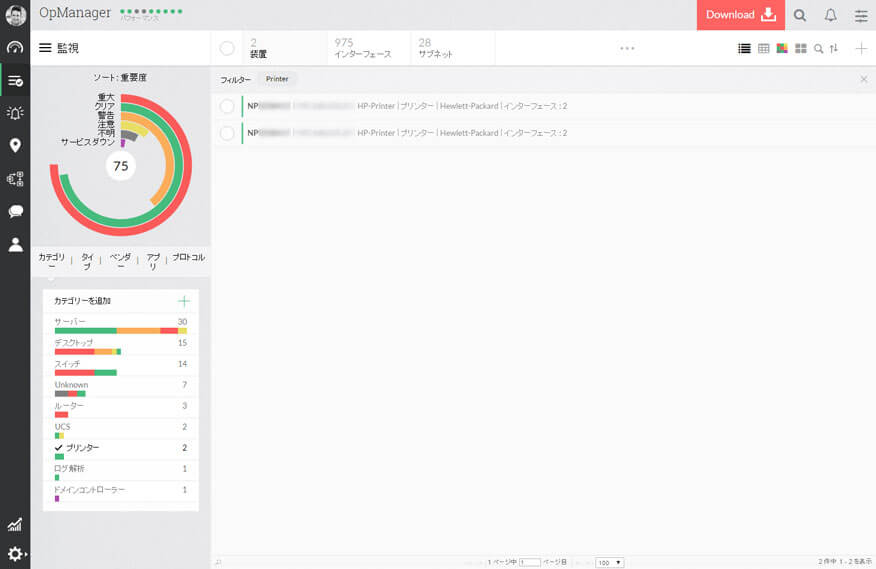Switch to the table grid view icon
Viewport: 876px width, 569px height.
point(763,48)
